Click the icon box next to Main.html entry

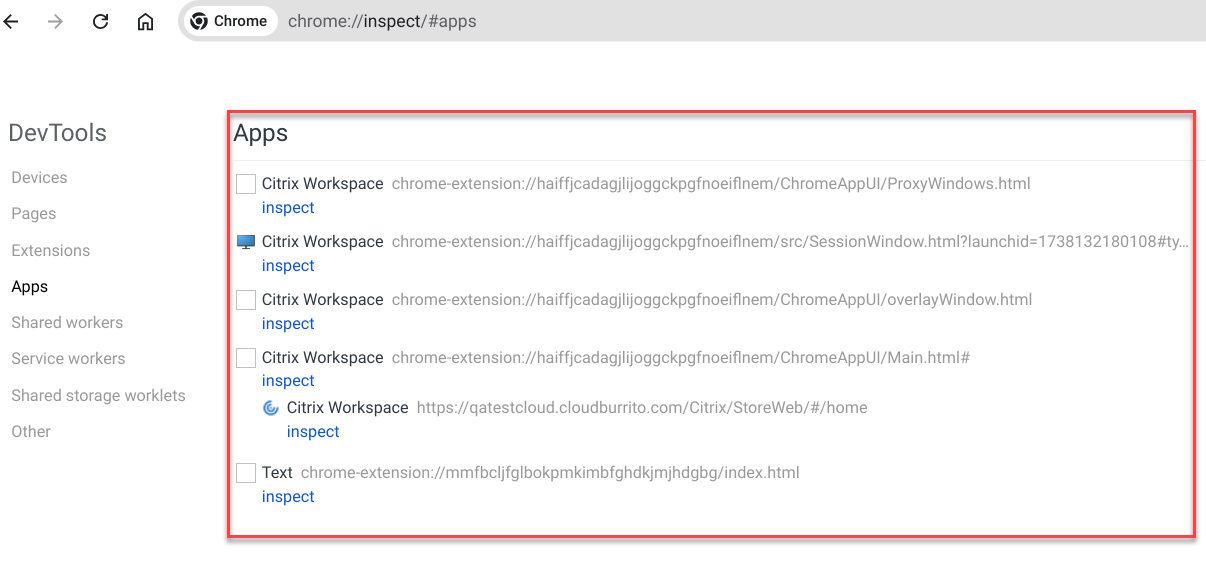[x=246, y=358]
